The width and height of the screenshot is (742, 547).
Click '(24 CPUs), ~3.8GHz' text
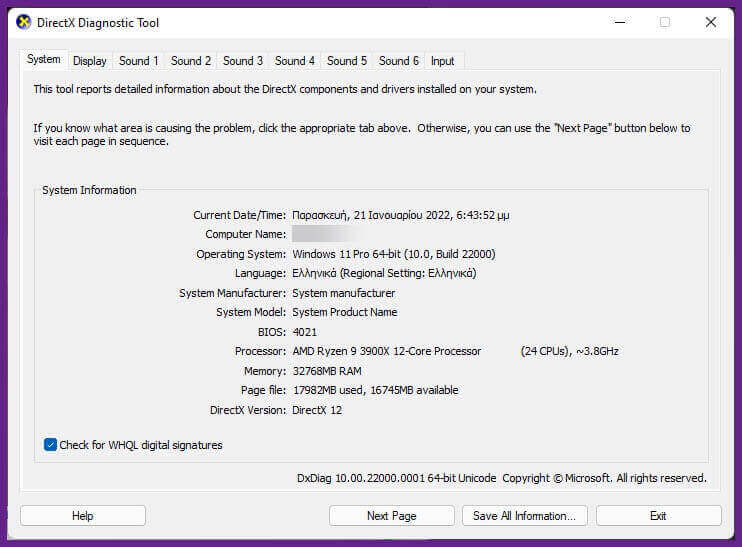pos(570,351)
